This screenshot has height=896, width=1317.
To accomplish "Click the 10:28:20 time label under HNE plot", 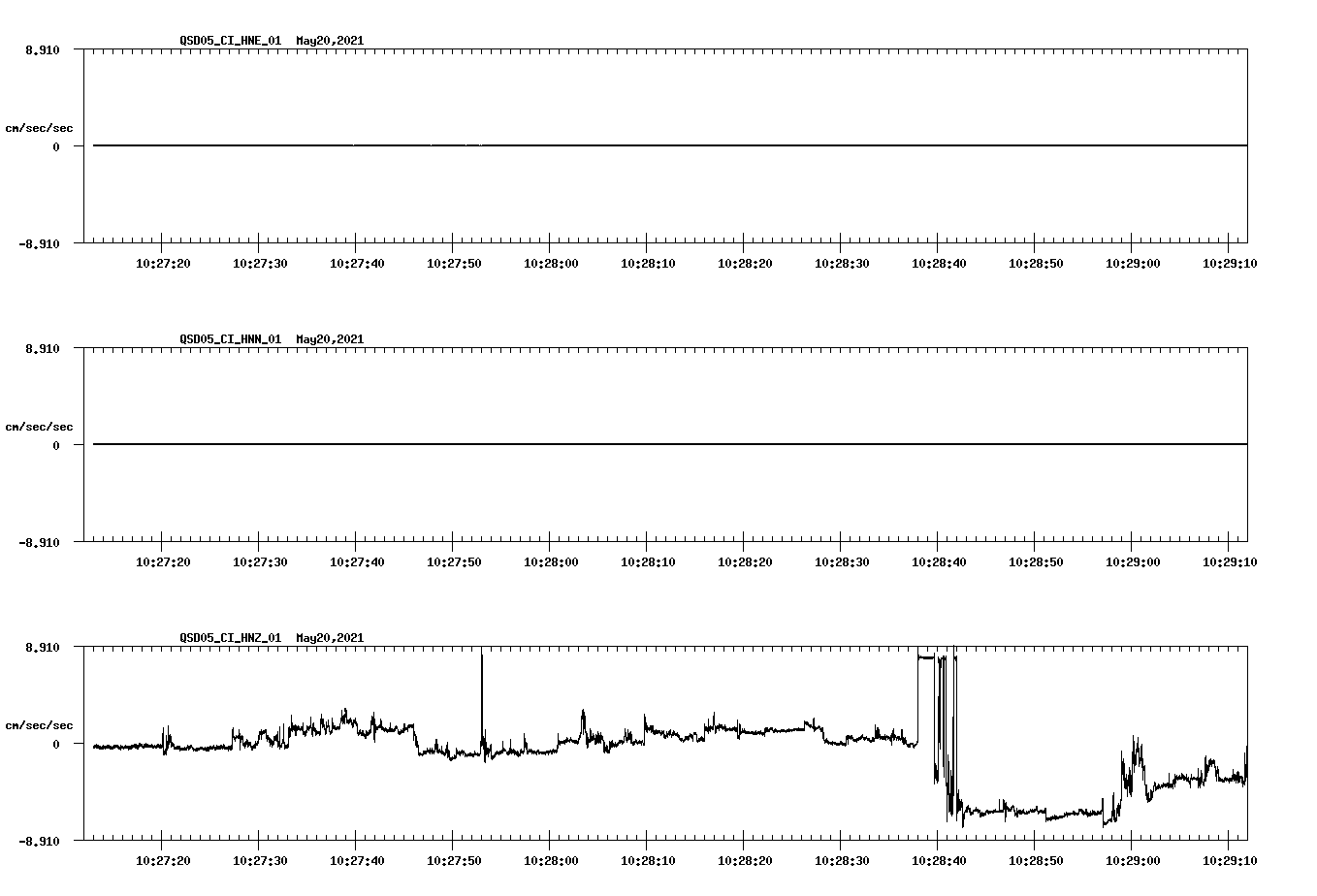I will click(x=745, y=264).
